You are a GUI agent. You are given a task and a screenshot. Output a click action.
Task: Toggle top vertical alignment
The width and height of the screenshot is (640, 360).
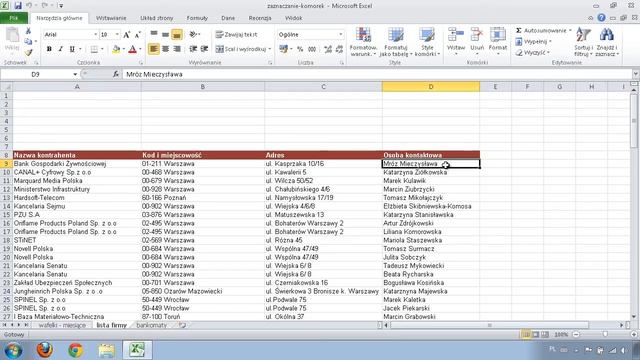click(154, 35)
